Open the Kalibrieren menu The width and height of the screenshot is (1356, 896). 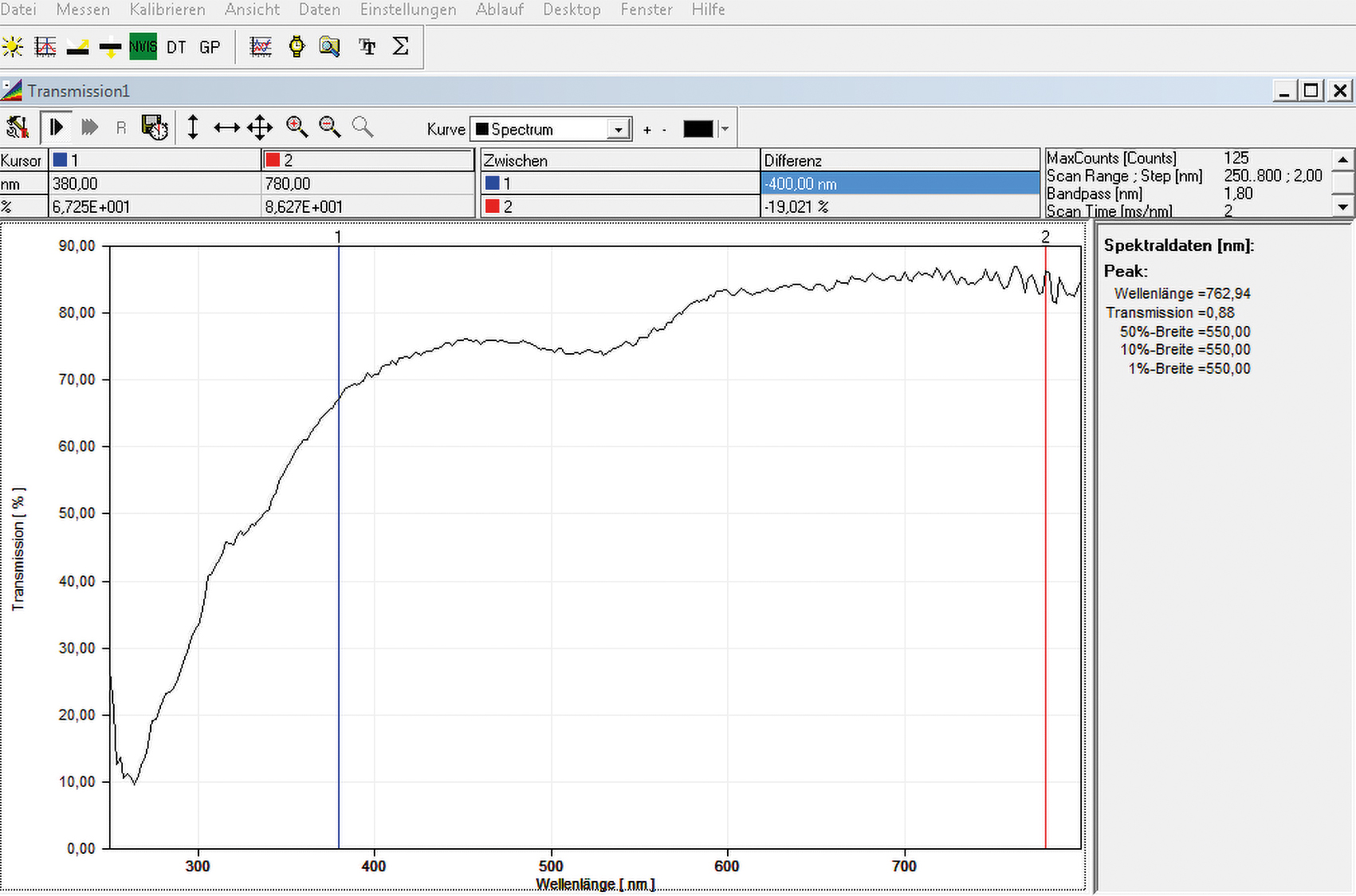point(167,10)
